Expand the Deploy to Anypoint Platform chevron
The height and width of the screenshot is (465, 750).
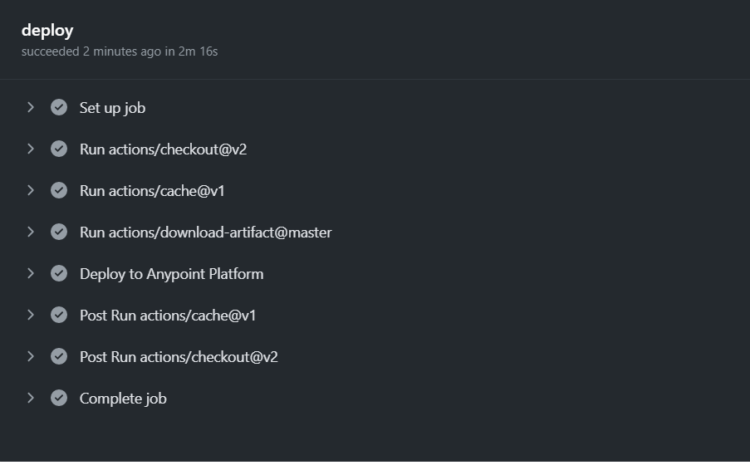click(x=31, y=273)
